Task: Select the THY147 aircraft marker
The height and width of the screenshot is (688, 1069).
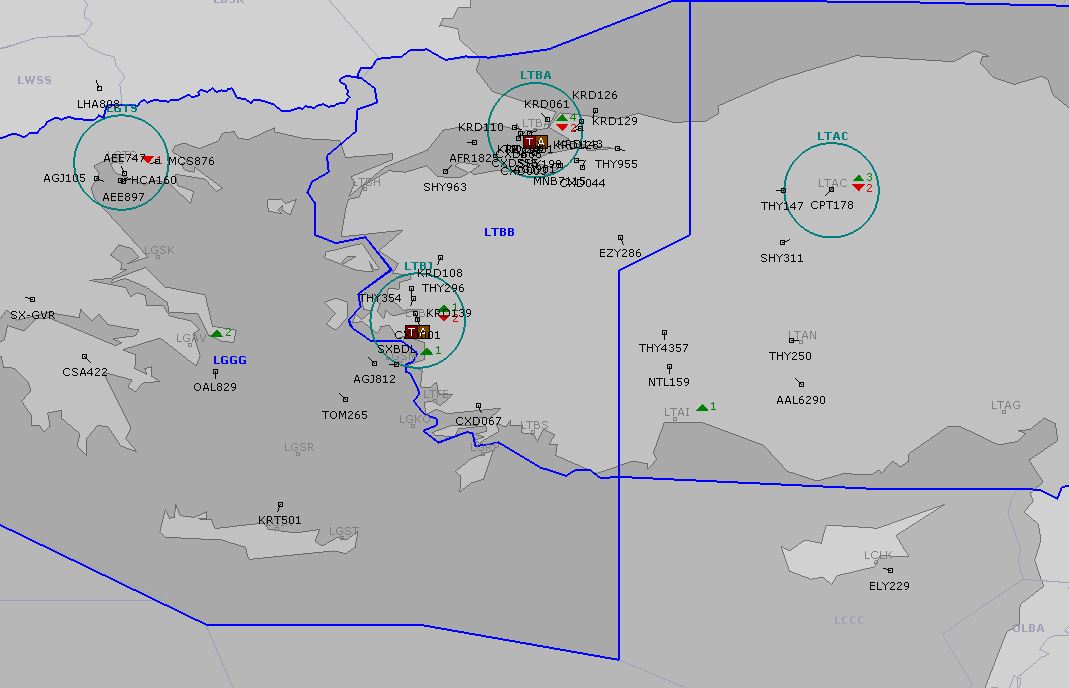Action: pyautogui.click(x=783, y=190)
